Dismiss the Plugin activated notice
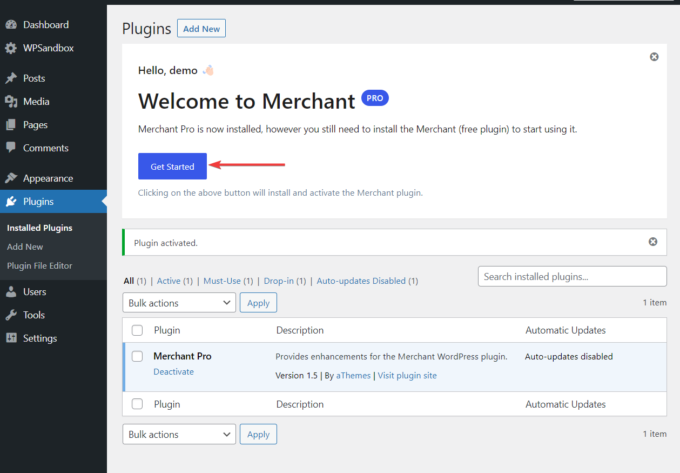The height and width of the screenshot is (473, 680). pyautogui.click(x=653, y=242)
